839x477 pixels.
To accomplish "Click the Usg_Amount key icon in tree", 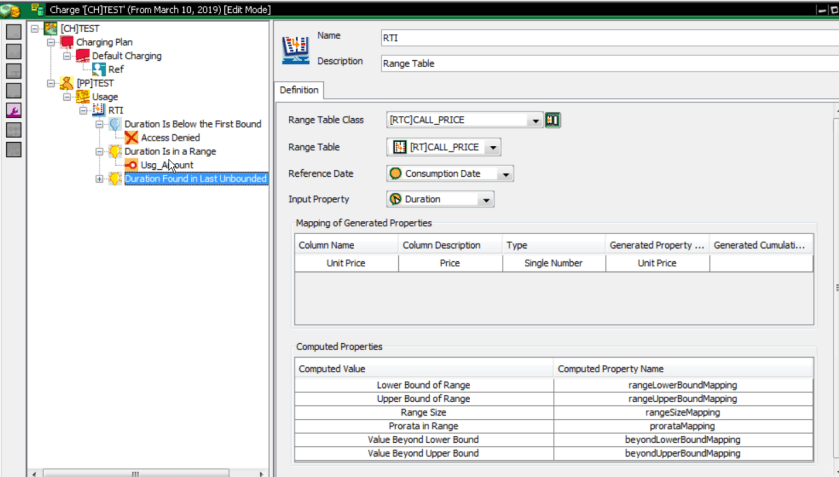I will click(131, 165).
